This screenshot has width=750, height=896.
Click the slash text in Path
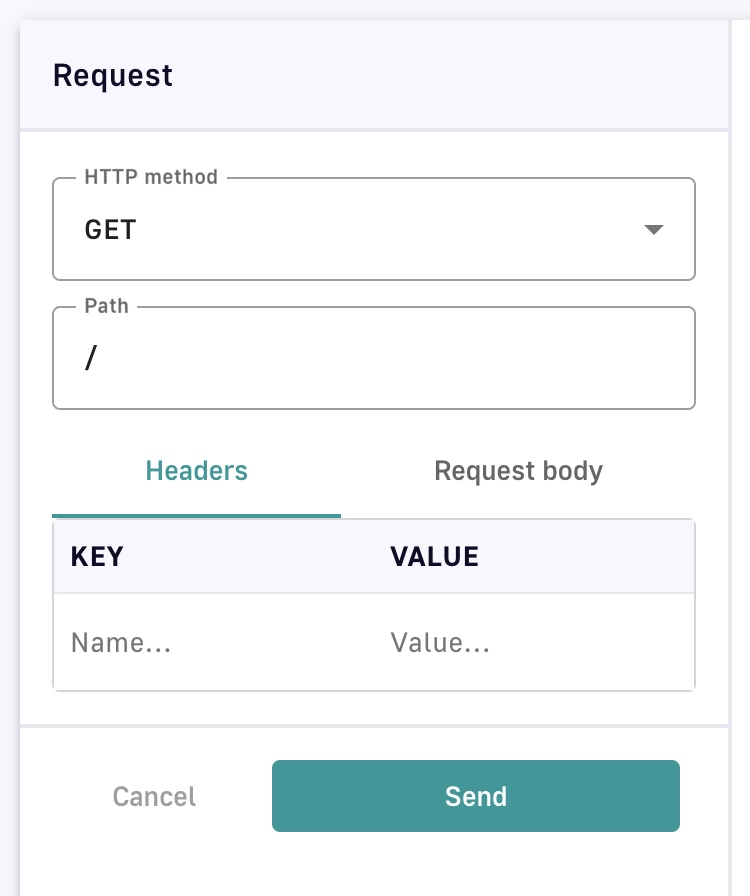click(90, 358)
